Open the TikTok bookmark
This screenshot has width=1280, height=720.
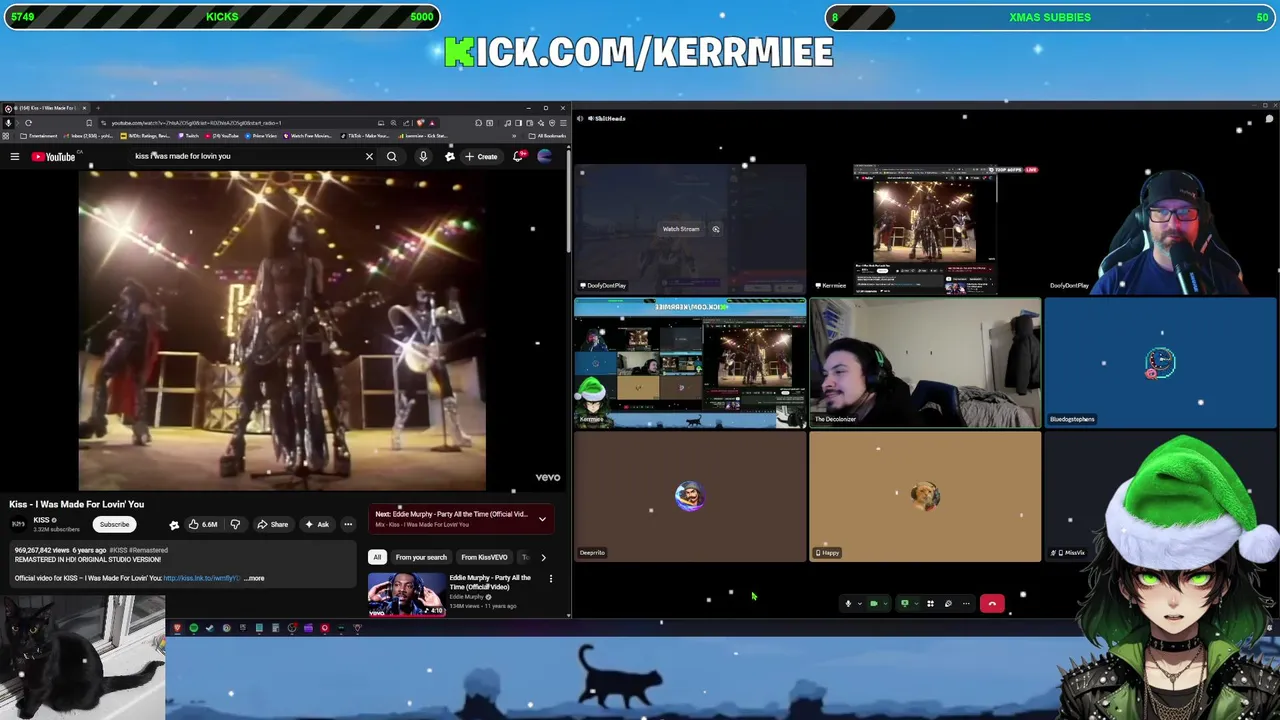coord(363,136)
